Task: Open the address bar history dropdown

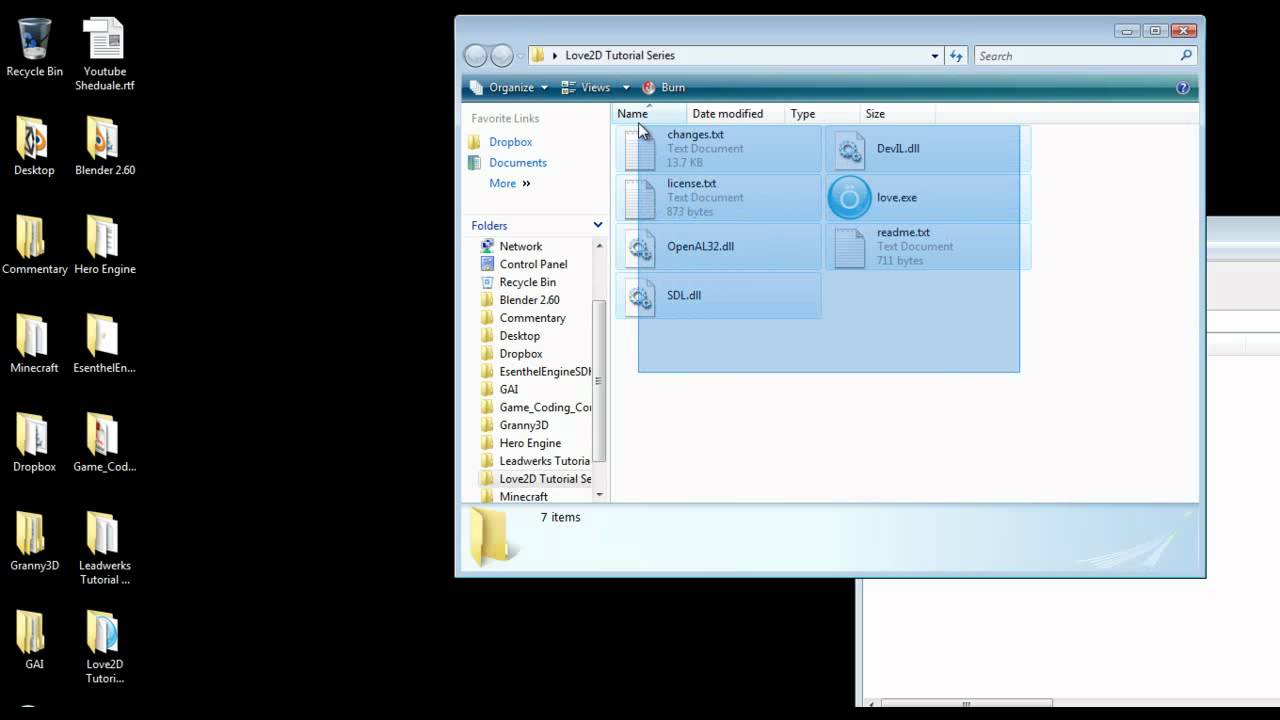Action: pos(935,56)
